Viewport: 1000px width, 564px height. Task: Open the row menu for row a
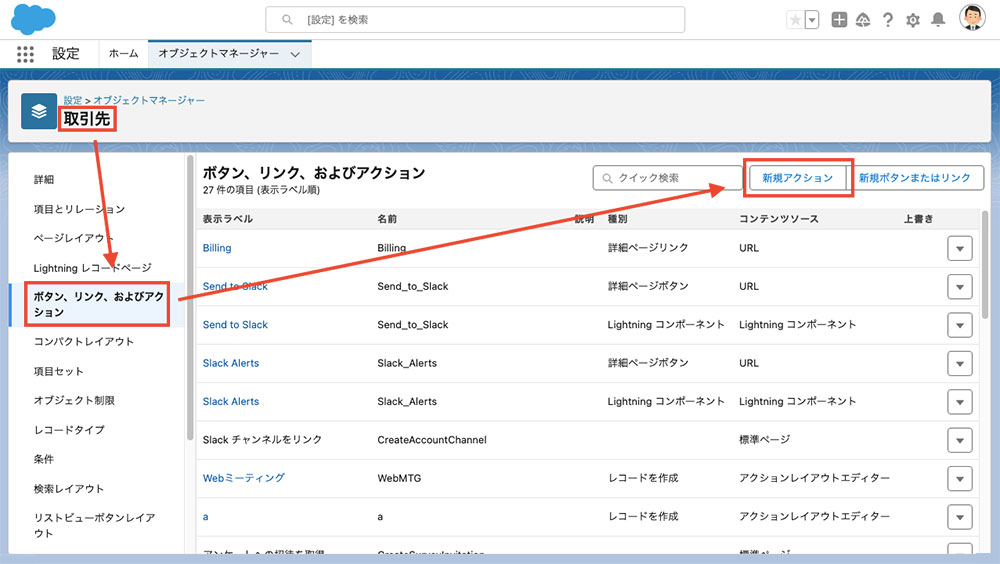pyautogui.click(x=960, y=517)
